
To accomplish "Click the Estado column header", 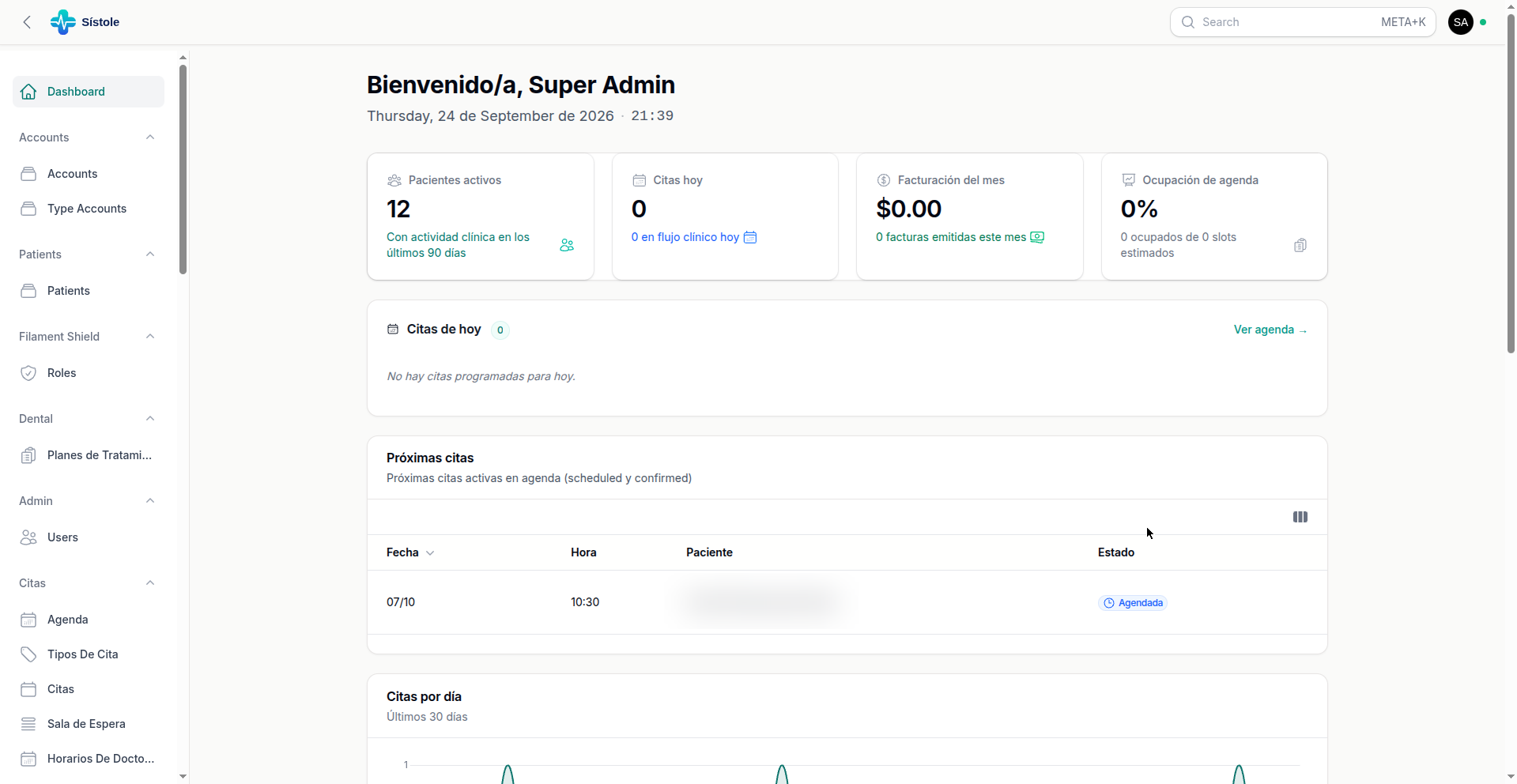I will pyautogui.click(x=1116, y=552).
